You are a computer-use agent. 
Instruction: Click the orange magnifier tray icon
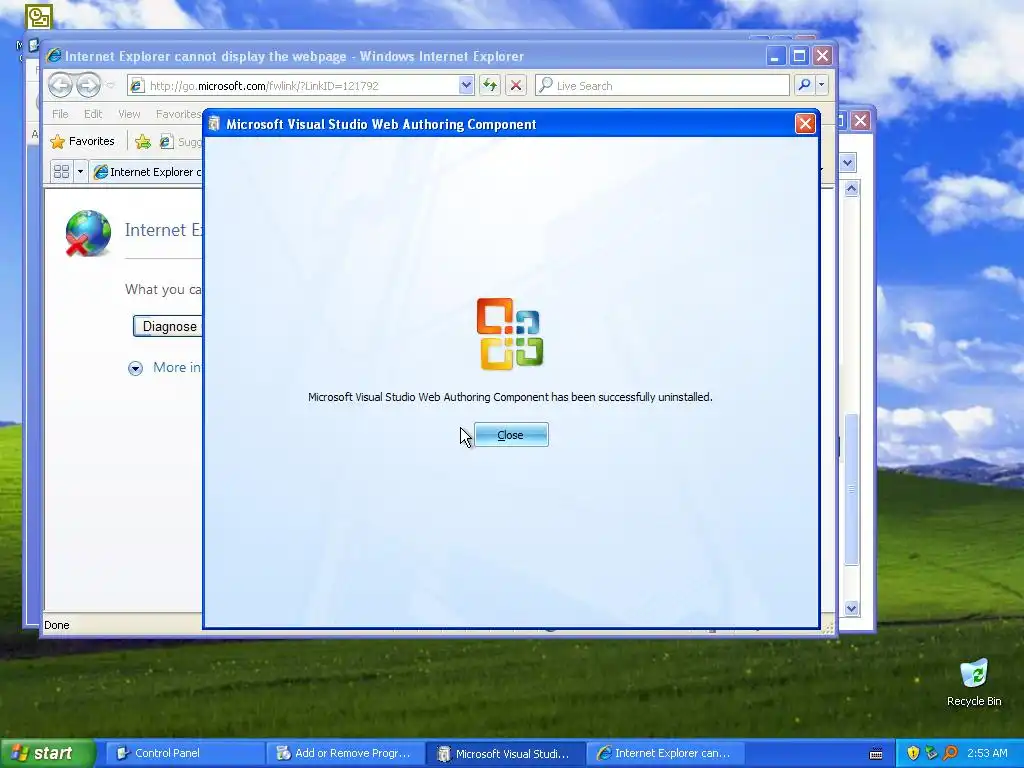click(950, 753)
